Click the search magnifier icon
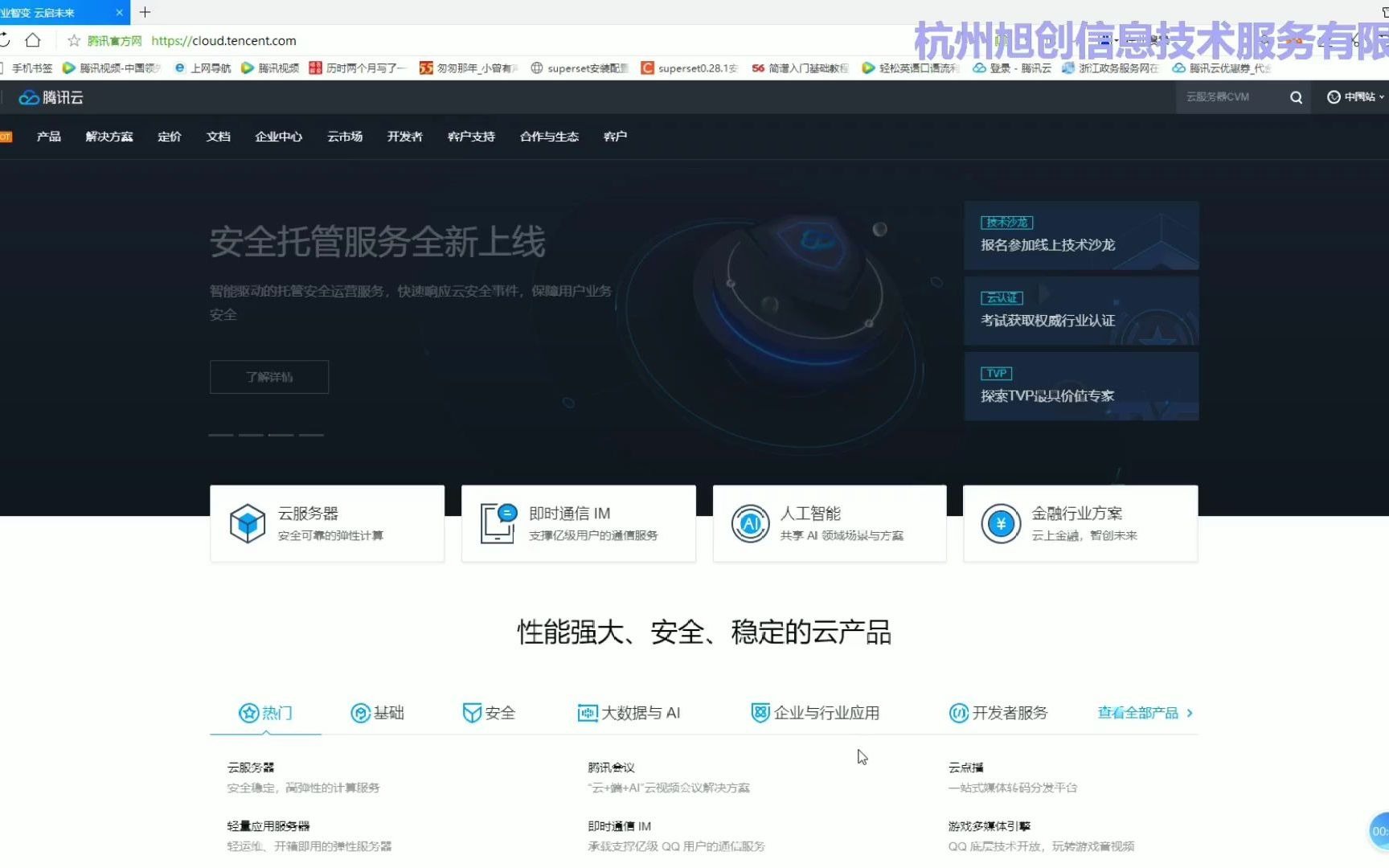The width and height of the screenshot is (1389, 868). (1296, 97)
